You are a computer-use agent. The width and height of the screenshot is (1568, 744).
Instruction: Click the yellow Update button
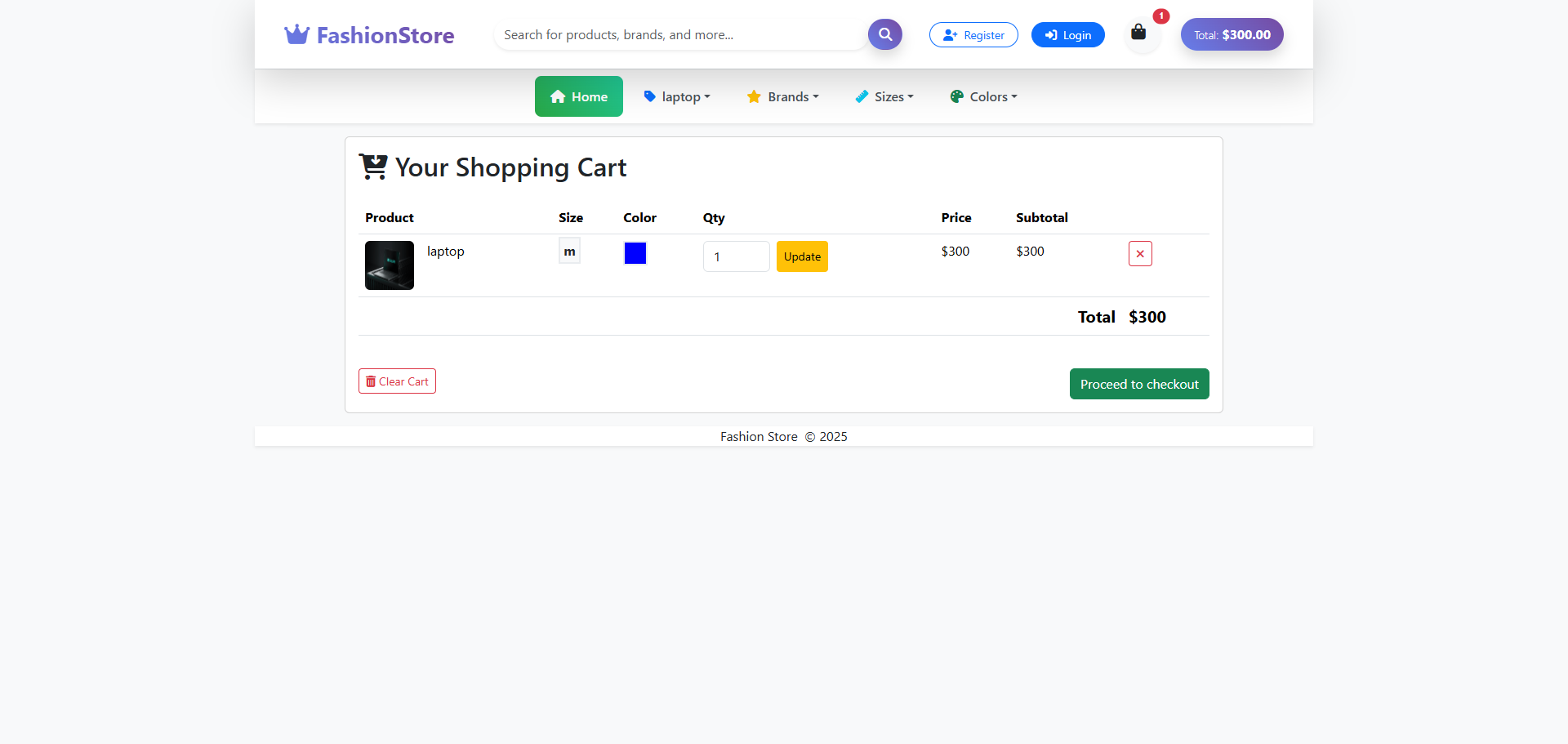click(x=802, y=256)
